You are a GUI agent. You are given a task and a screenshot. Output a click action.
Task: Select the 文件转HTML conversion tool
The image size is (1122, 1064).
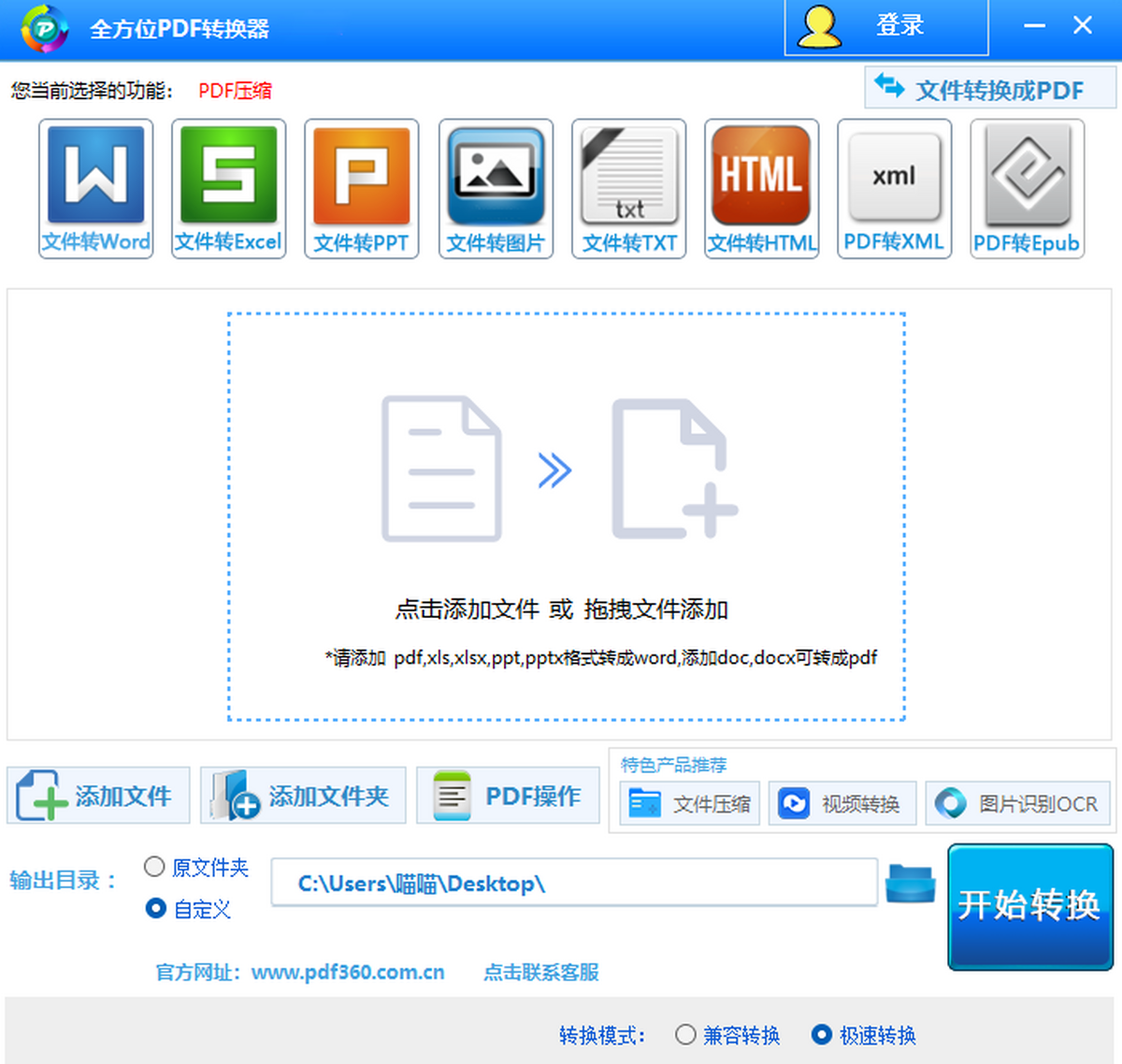761,187
